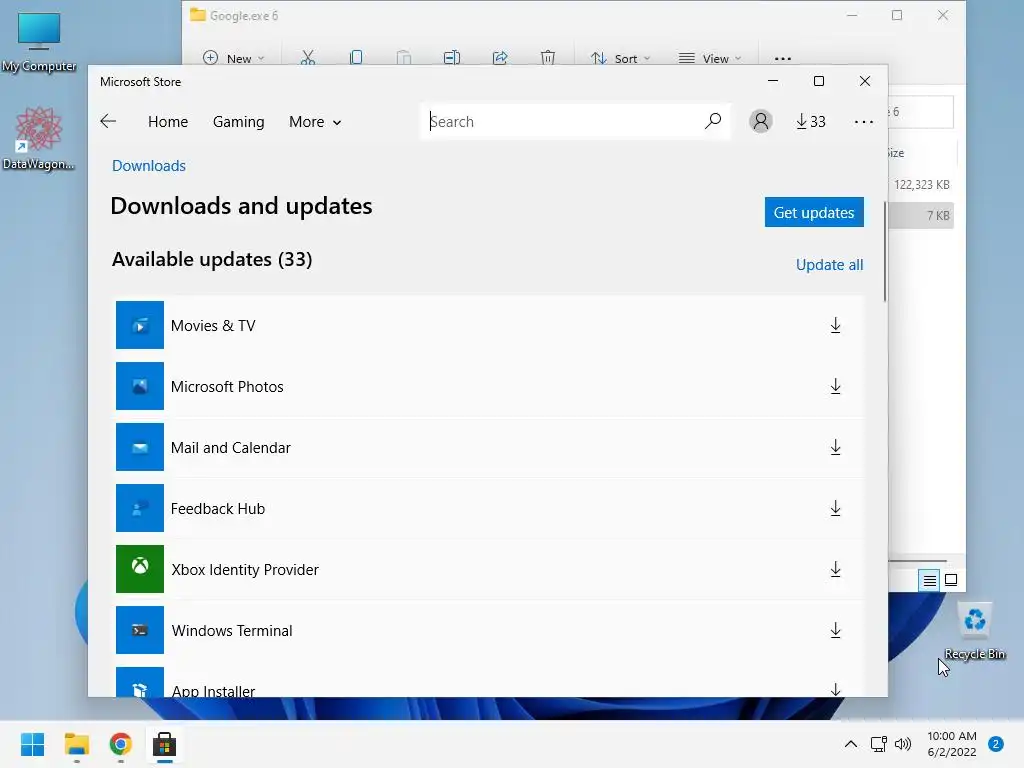This screenshot has height=768, width=1024.
Task: Click the Movies & TV row text
Action: (213, 325)
